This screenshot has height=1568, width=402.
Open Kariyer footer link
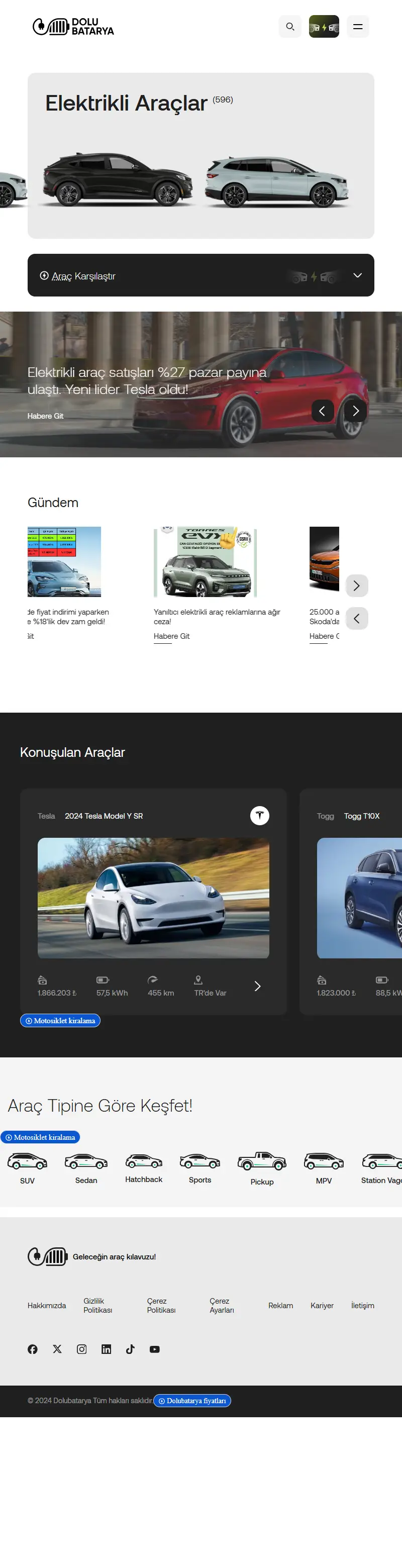tap(322, 1306)
